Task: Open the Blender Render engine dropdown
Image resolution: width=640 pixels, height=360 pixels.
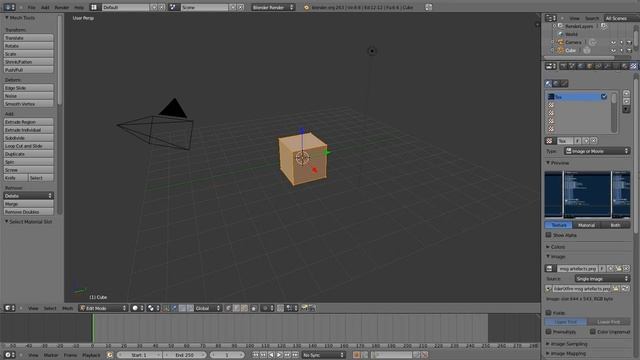Action: (x=273, y=7)
